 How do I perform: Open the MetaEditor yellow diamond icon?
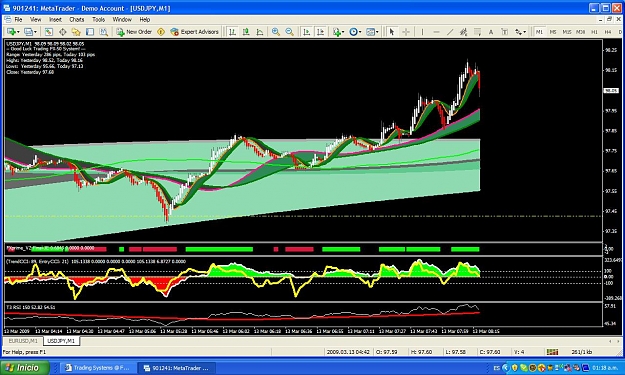click(x=161, y=32)
